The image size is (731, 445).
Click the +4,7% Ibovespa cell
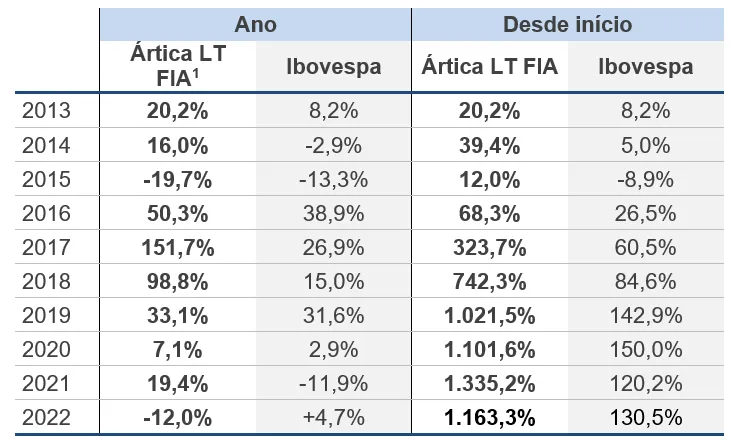(x=332, y=419)
